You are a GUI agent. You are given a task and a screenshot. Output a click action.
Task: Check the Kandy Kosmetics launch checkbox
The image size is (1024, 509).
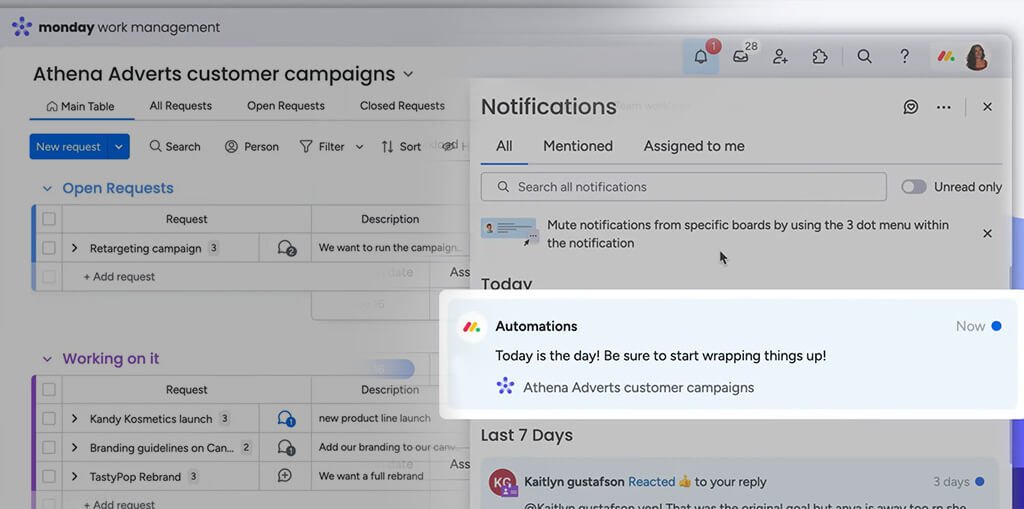49,418
